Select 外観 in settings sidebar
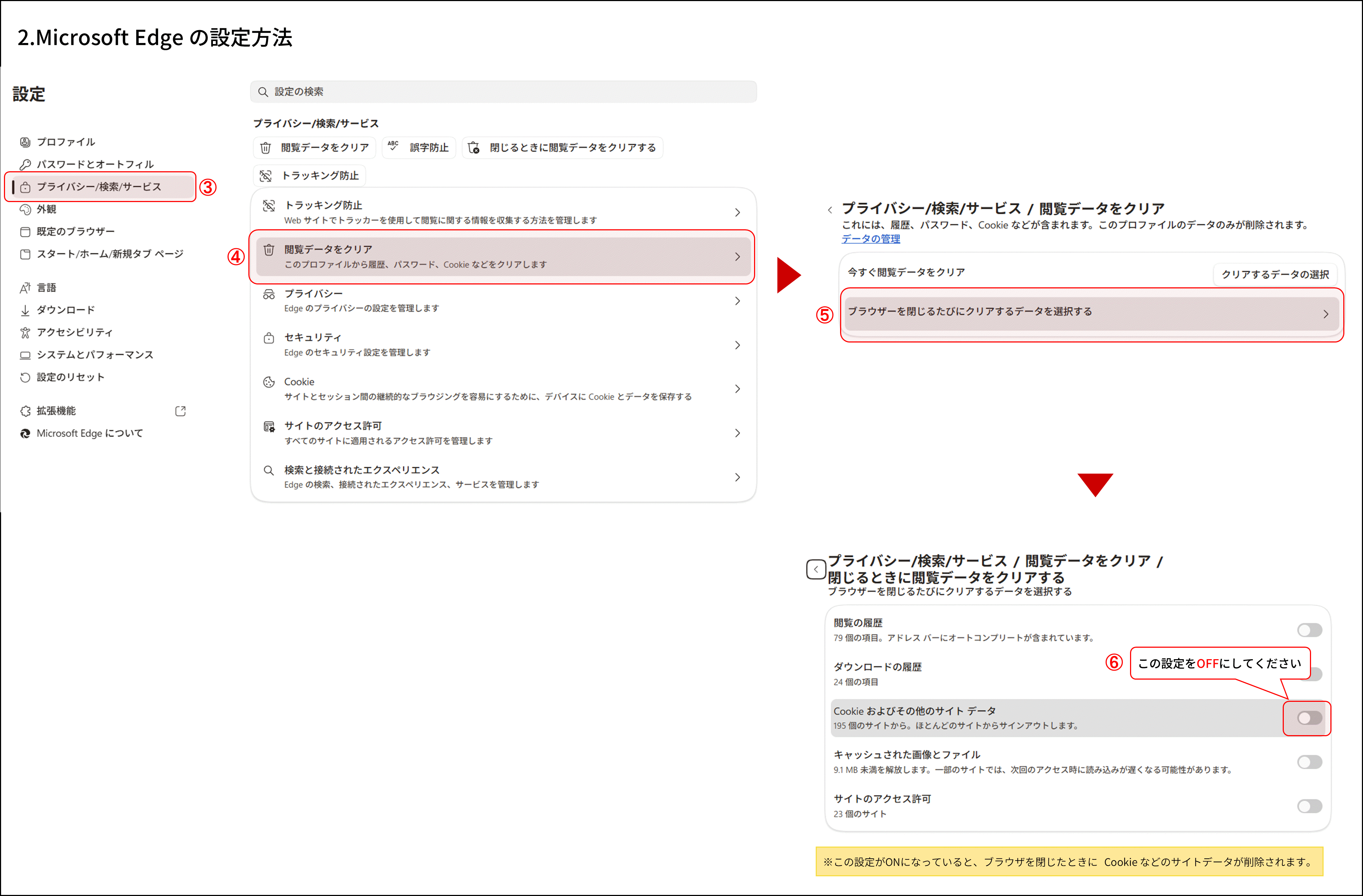The height and width of the screenshot is (896, 1363). [46, 210]
